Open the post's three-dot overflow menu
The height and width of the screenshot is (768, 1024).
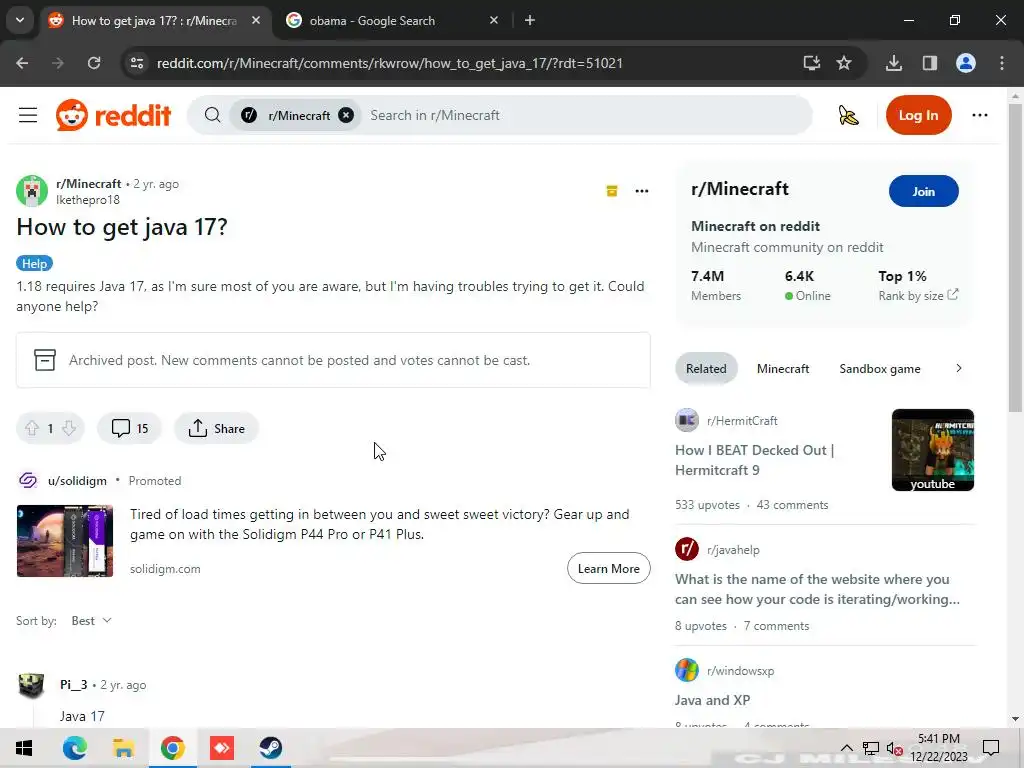point(642,191)
